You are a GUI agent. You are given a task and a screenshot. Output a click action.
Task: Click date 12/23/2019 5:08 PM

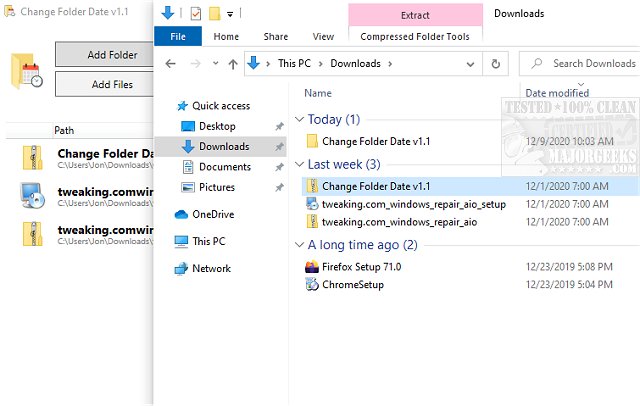click(x=569, y=267)
